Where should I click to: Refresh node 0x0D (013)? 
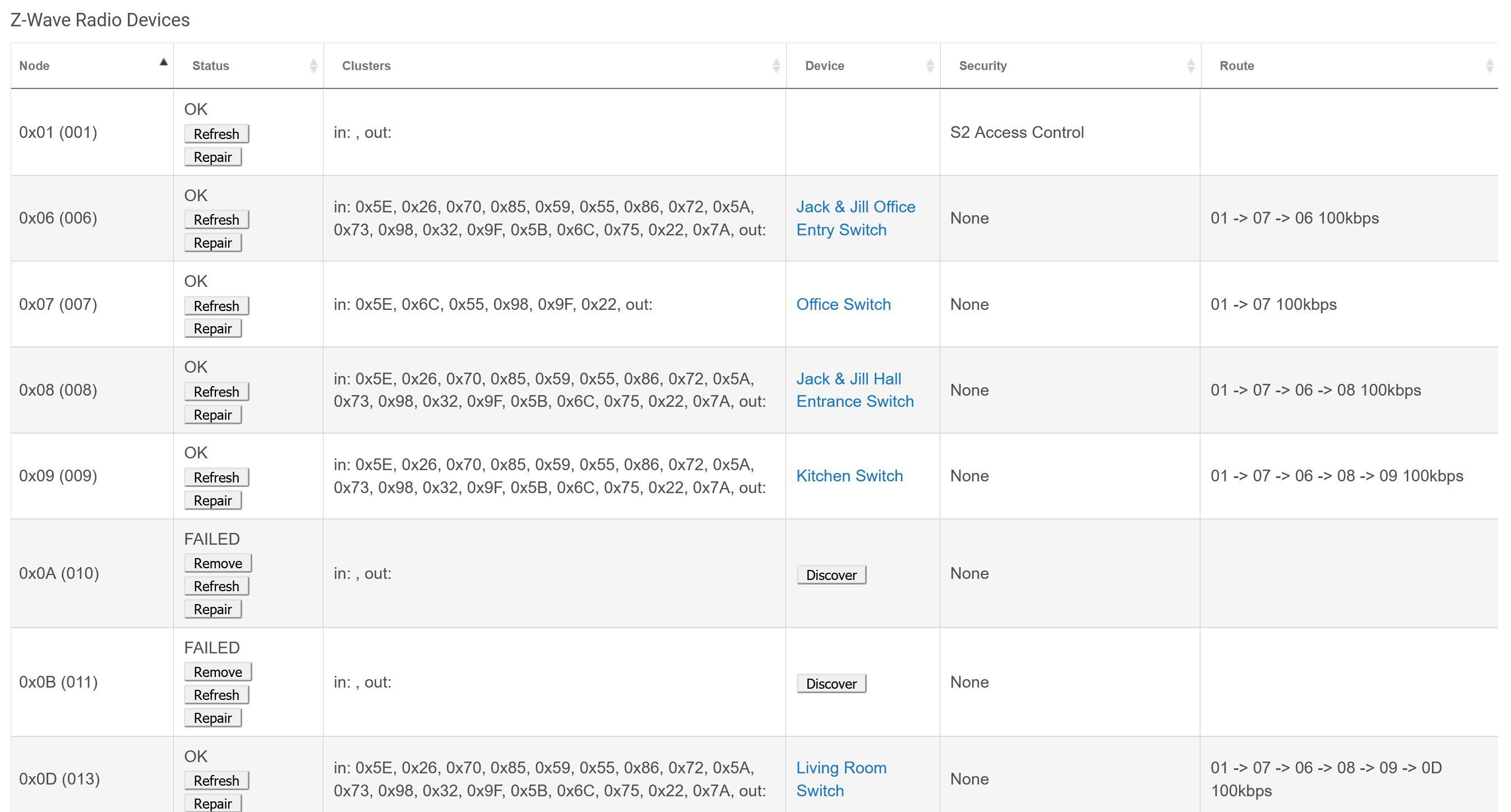pyautogui.click(x=216, y=781)
